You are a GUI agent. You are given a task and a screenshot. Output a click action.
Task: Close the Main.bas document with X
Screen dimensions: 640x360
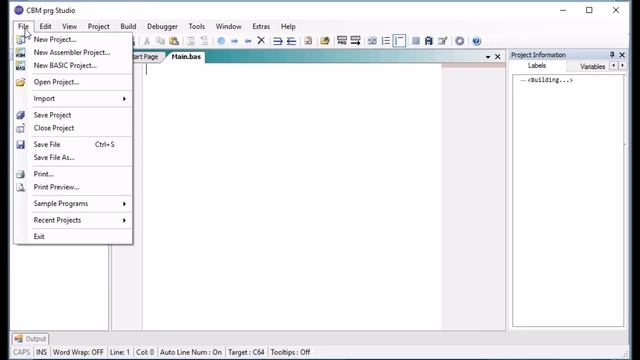(x=498, y=57)
